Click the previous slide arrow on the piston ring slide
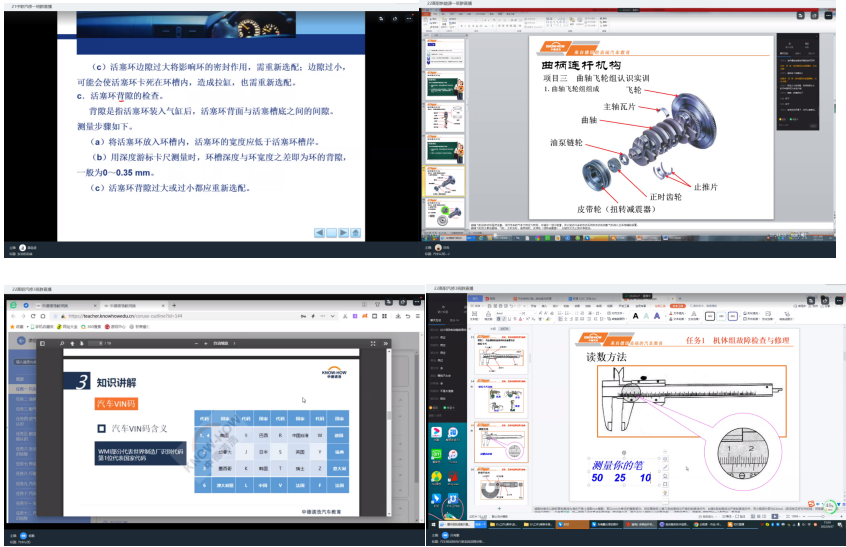 pos(320,233)
